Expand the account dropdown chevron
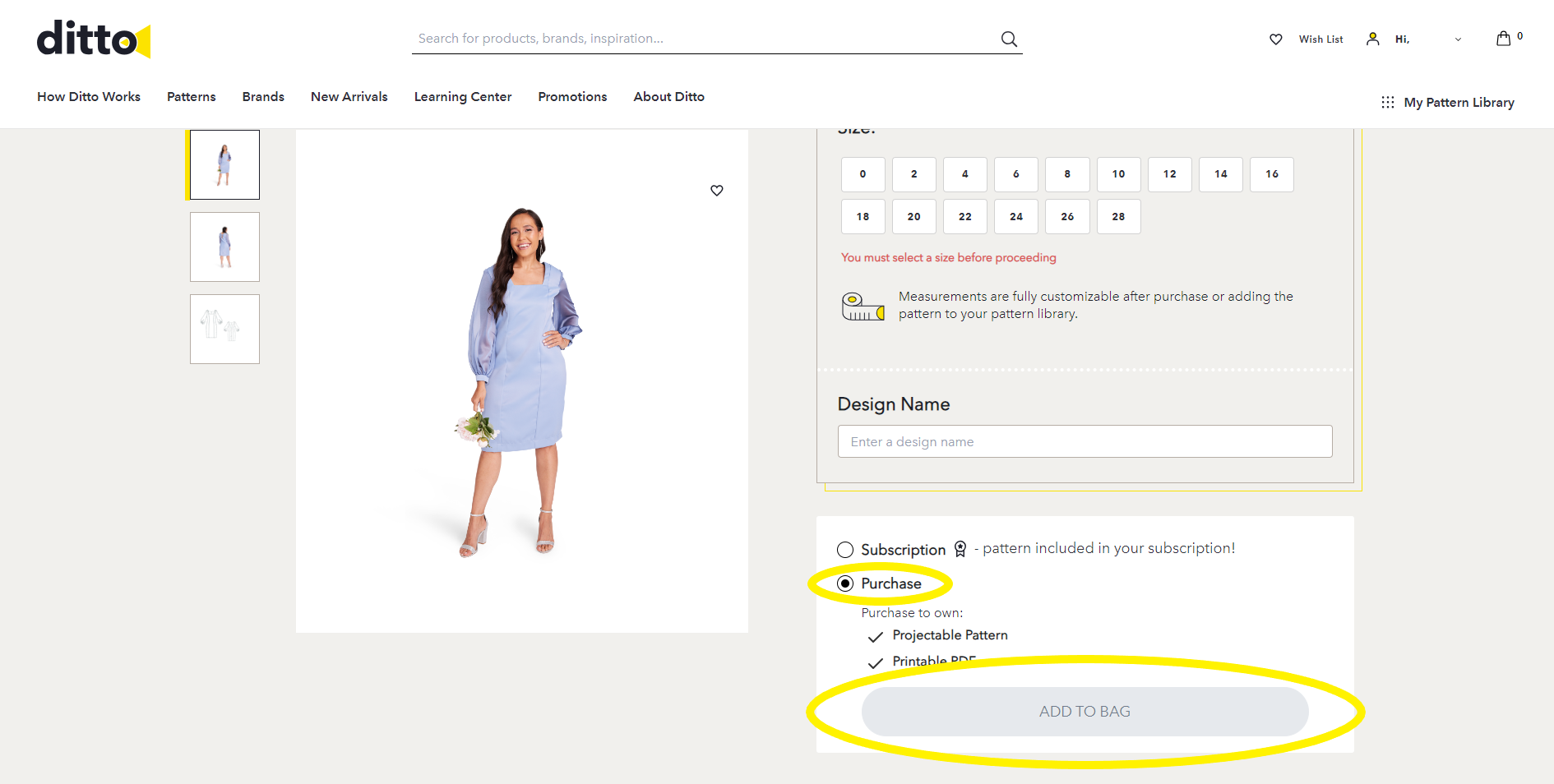1554x784 pixels. 1459,39
